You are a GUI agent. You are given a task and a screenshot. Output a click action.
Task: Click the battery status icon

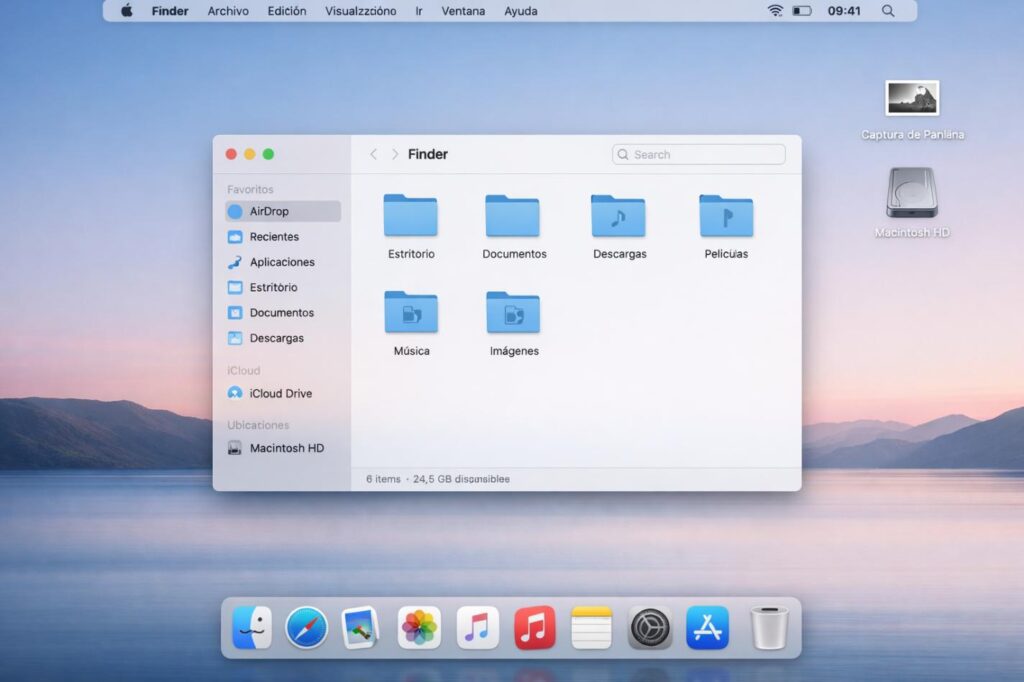coord(802,10)
